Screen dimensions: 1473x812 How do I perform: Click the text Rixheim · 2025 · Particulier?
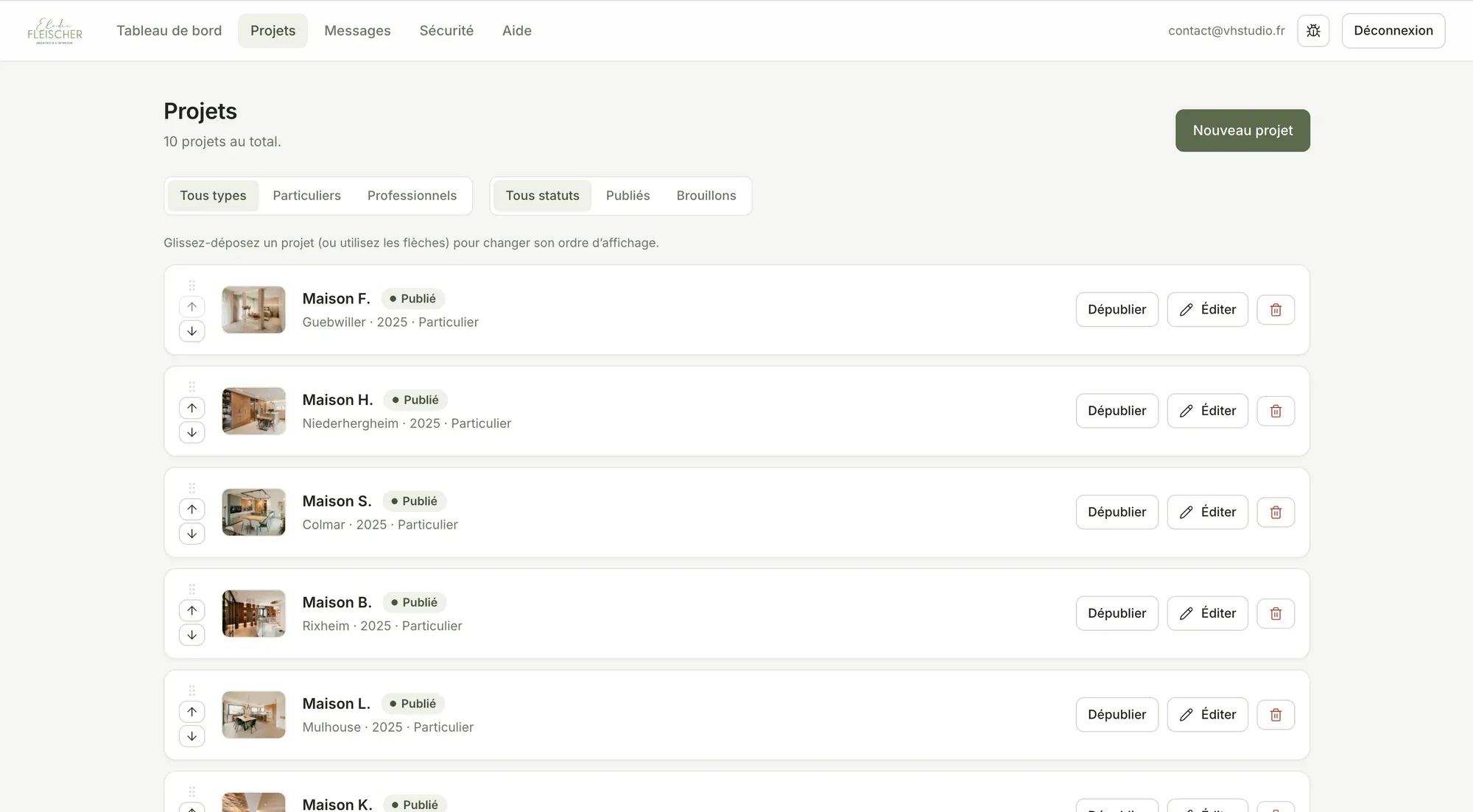coord(382,626)
